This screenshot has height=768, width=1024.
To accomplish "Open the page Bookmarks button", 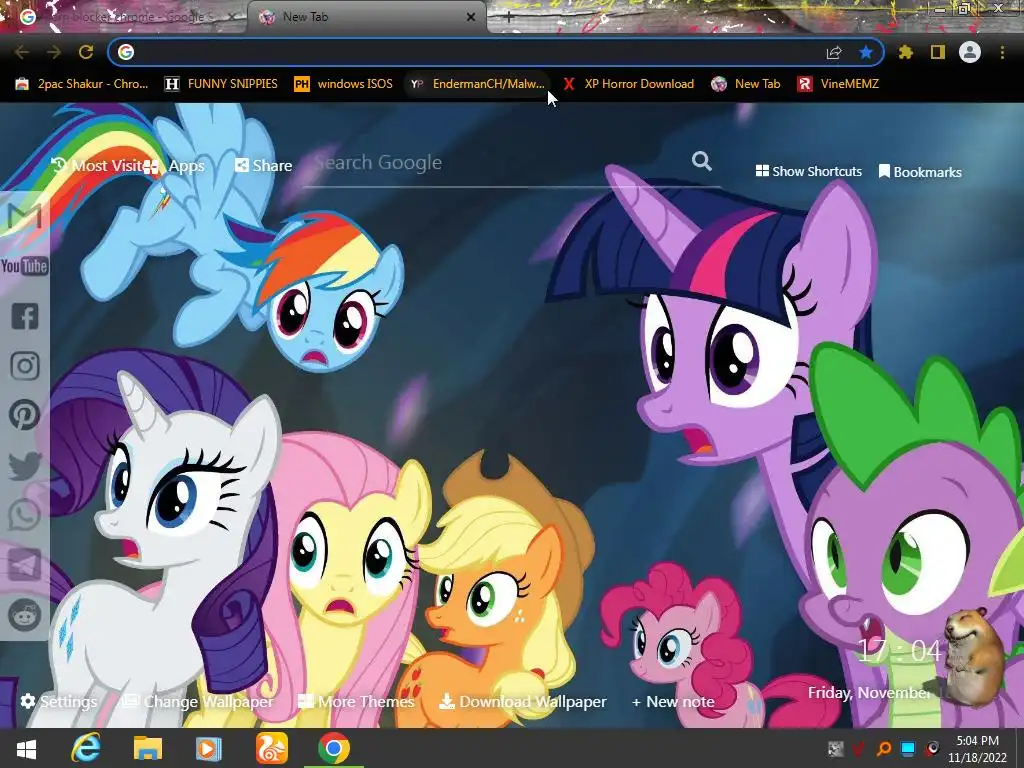I will [920, 172].
